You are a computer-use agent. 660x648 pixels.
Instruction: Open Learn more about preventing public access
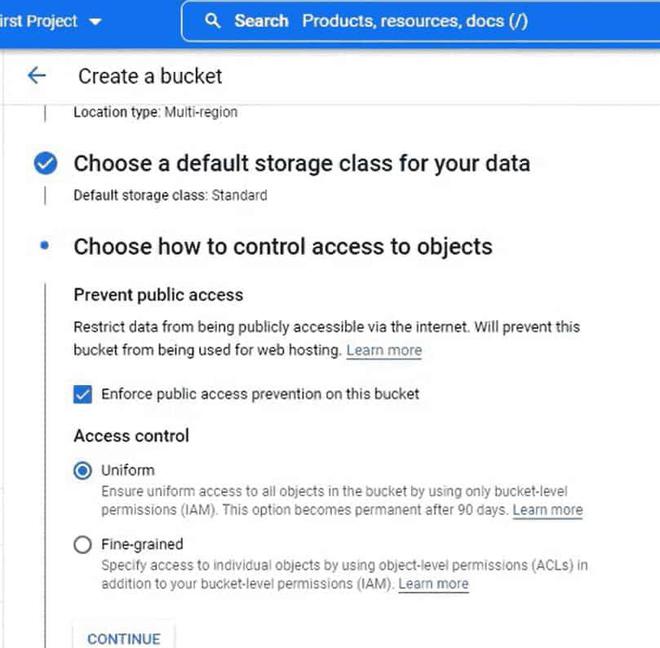384,351
